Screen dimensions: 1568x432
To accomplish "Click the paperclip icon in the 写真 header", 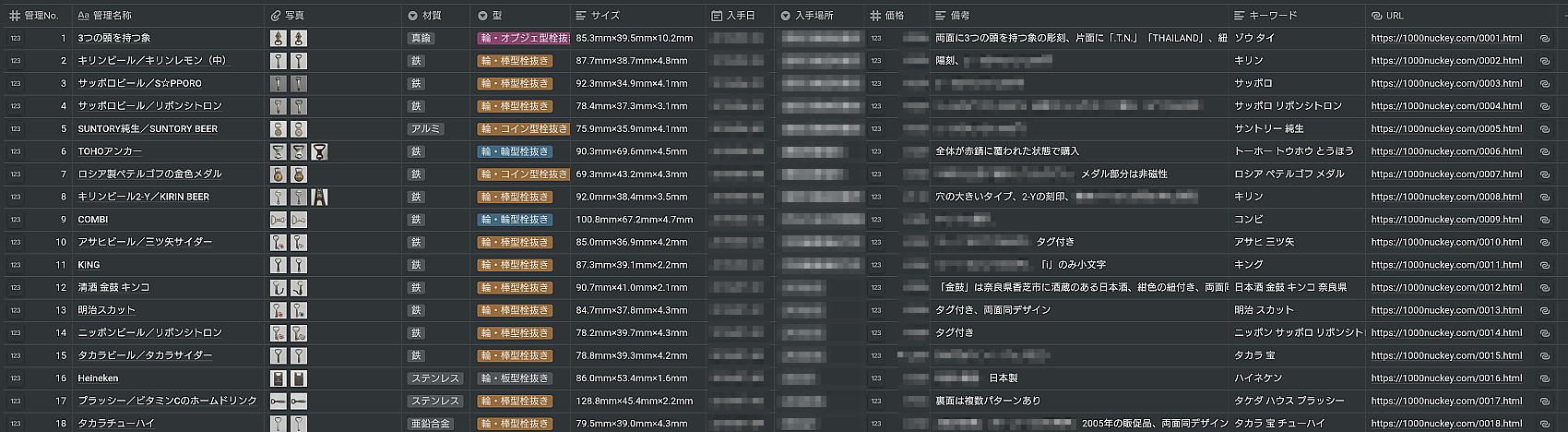I will [276, 16].
